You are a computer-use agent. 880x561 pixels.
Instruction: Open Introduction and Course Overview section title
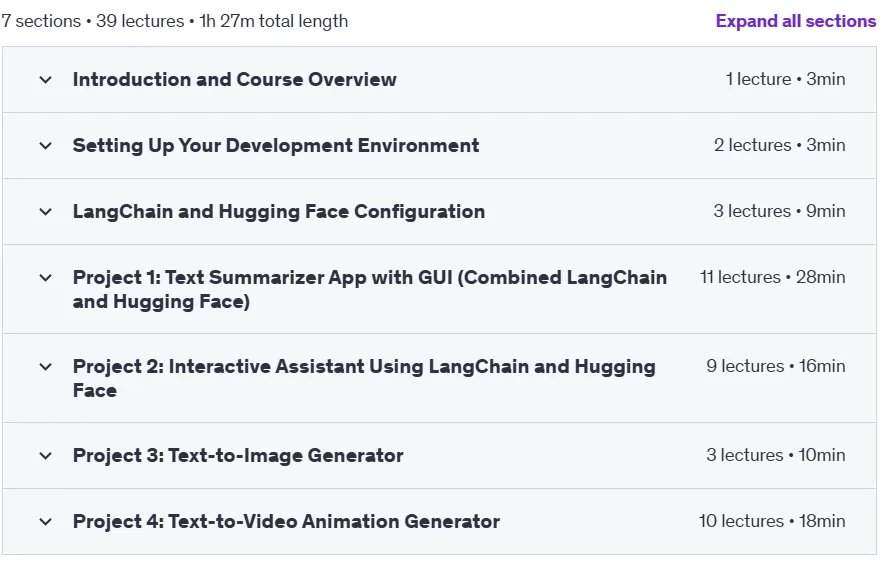coord(235,80)
